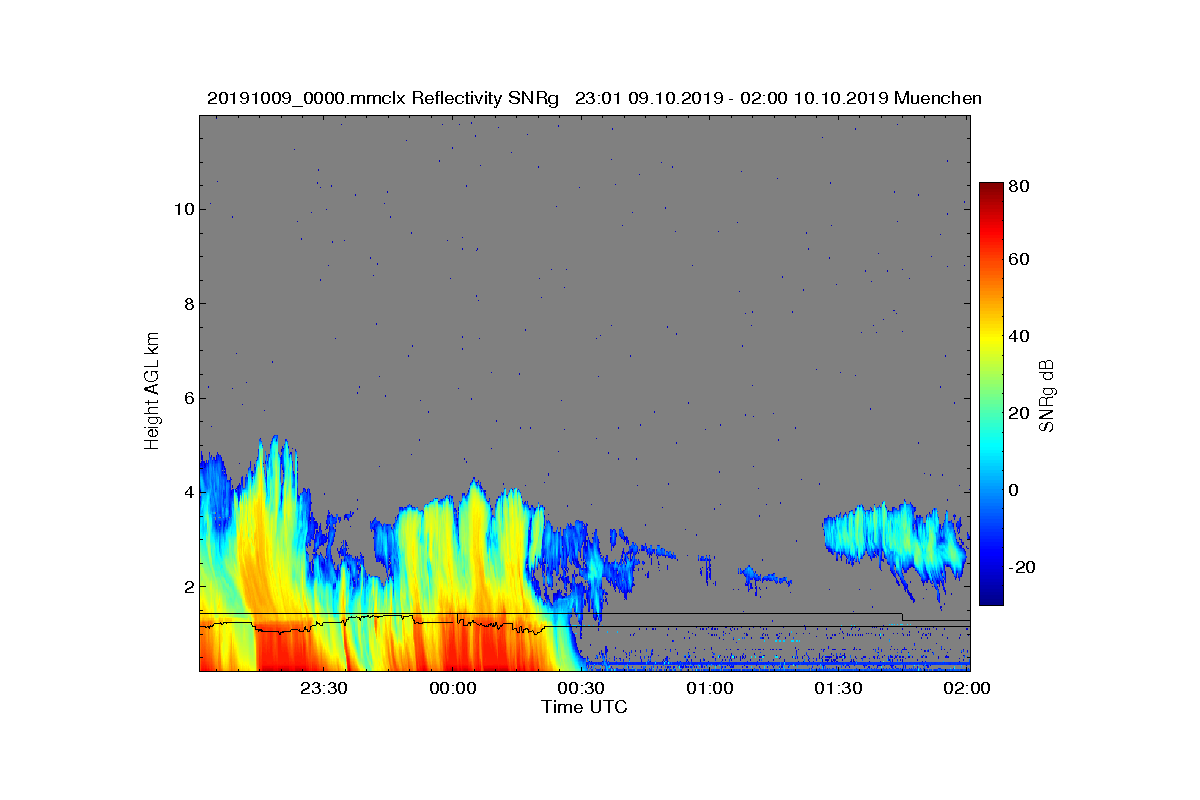Click the 01:30 time tick label
Viewport: 1200px width, 800px height.
pyautogui.click(x=839, y=688)
